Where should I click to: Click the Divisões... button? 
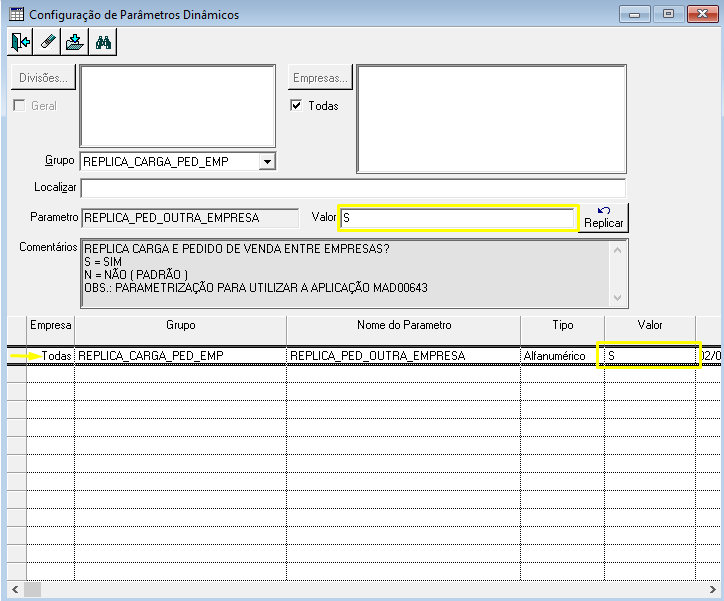pos(43,78)
